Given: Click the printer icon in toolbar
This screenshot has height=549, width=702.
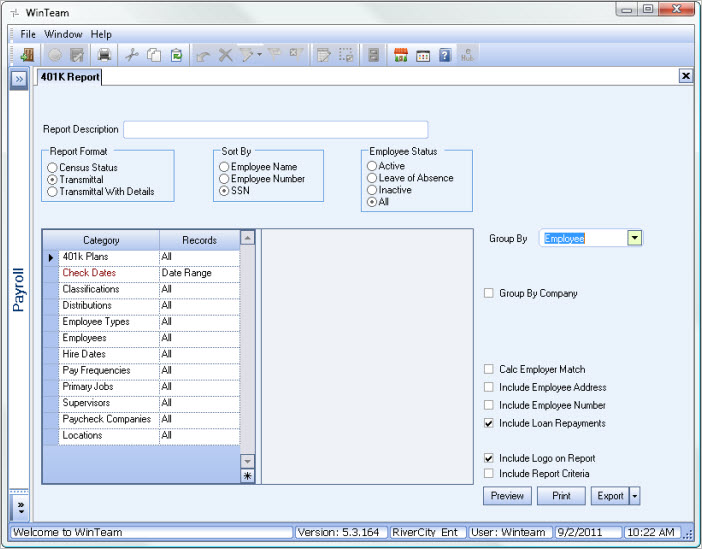Looking at the screenshot, I should click(x=104, y=55).
